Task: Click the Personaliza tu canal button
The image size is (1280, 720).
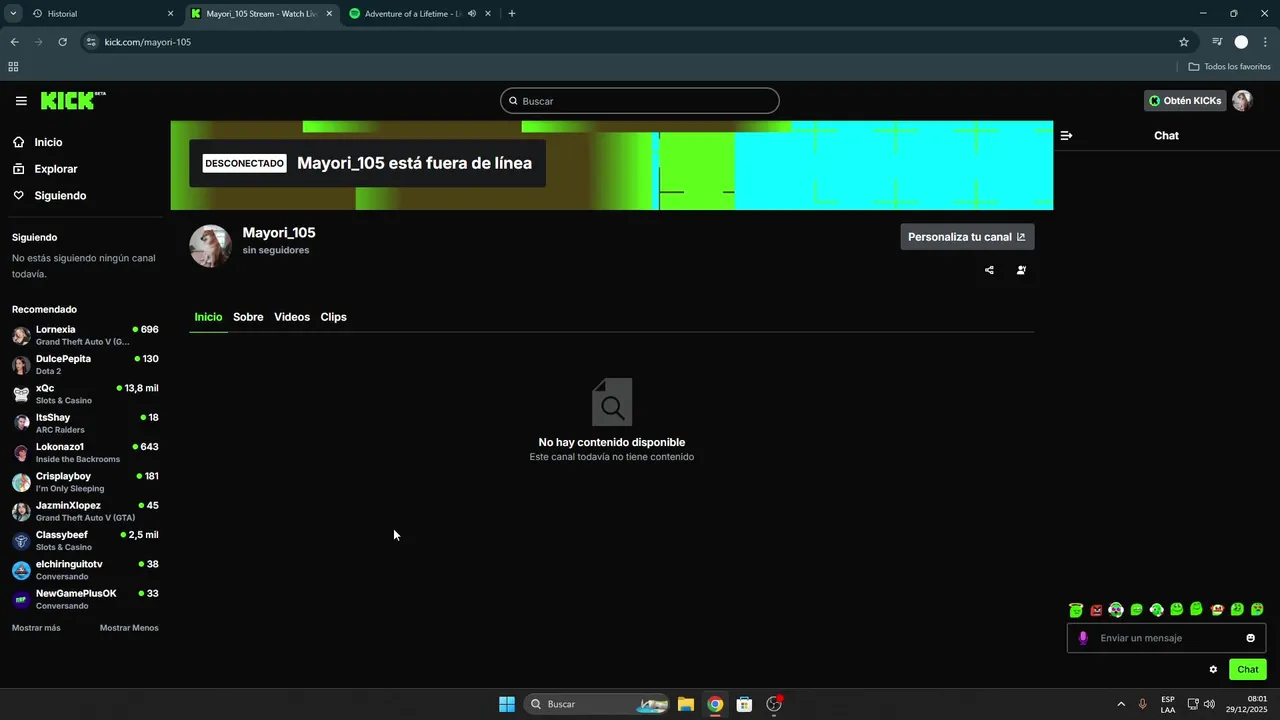Action: point(967,237)
